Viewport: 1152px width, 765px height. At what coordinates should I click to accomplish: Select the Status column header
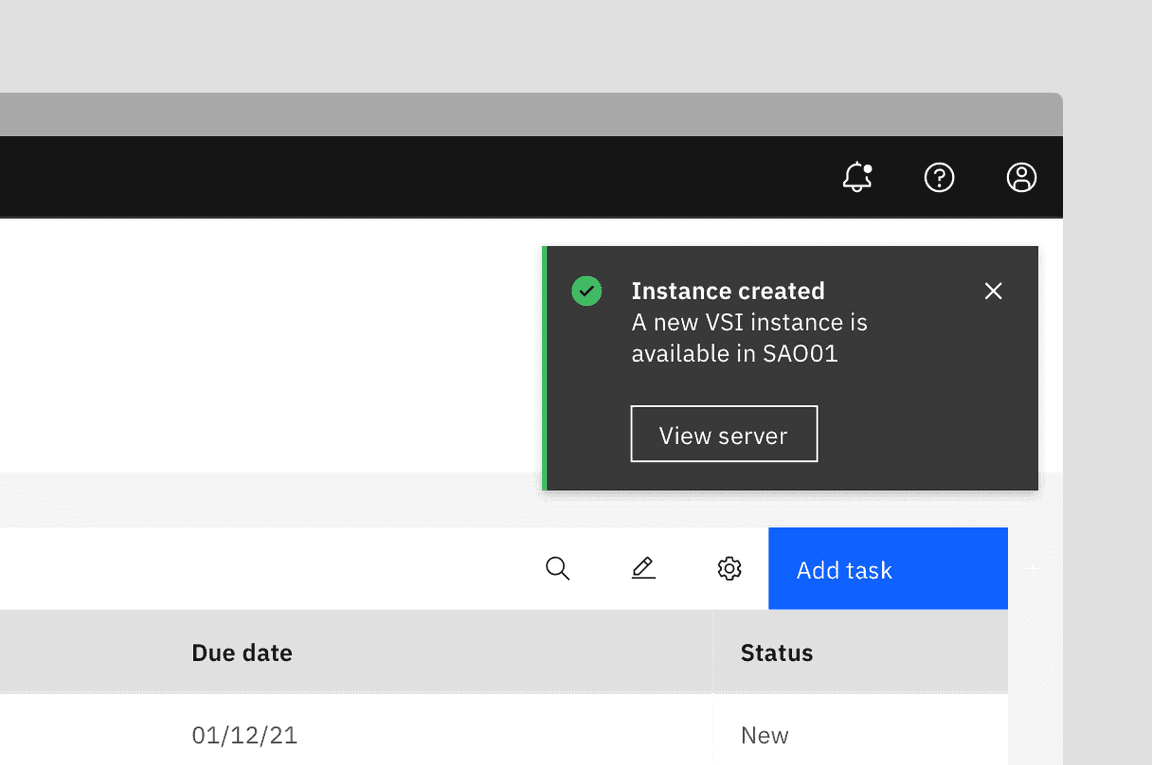[776, 652]
